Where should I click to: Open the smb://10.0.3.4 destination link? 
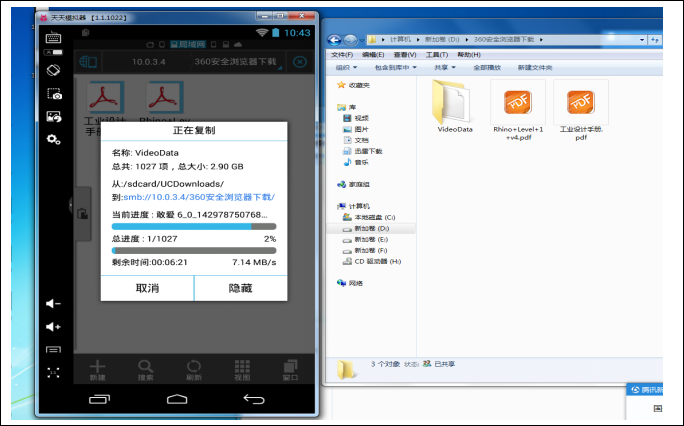click(x=199, y=197)
